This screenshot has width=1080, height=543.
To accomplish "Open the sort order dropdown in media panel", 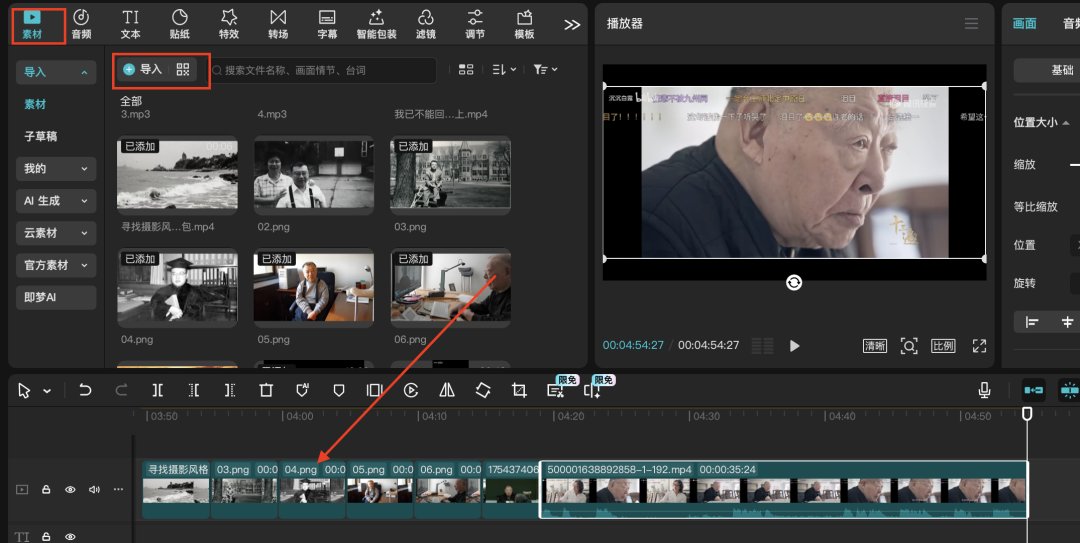I will 504,69.
